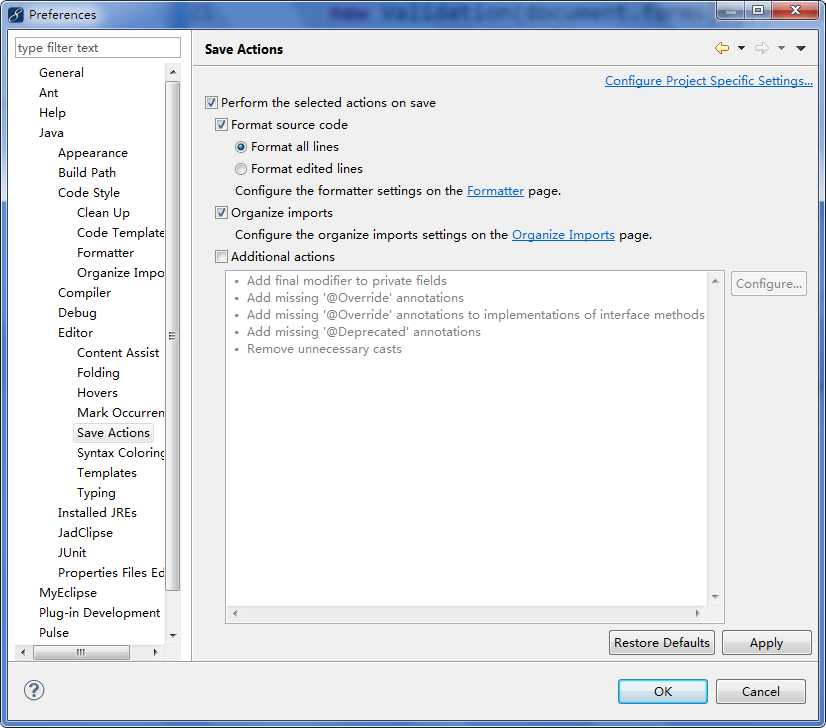Follow the Organize Imports page link
Viewport: 826px width, 728px height.
(x=563, y=234)
